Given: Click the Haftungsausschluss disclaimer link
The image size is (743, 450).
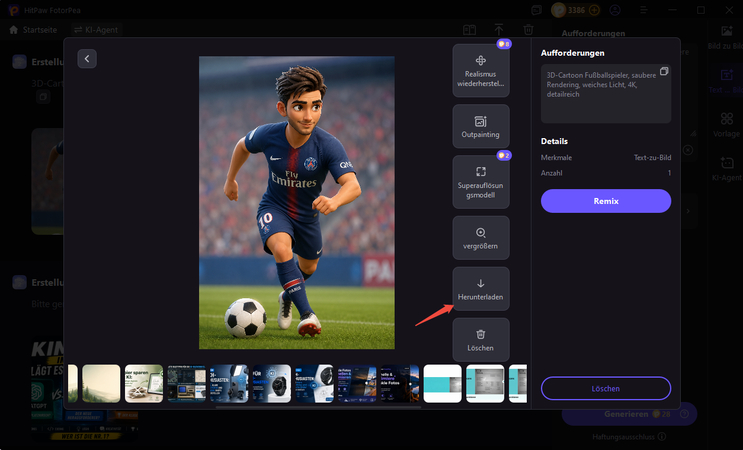Looking at the screenshot, I should point(623,437).
